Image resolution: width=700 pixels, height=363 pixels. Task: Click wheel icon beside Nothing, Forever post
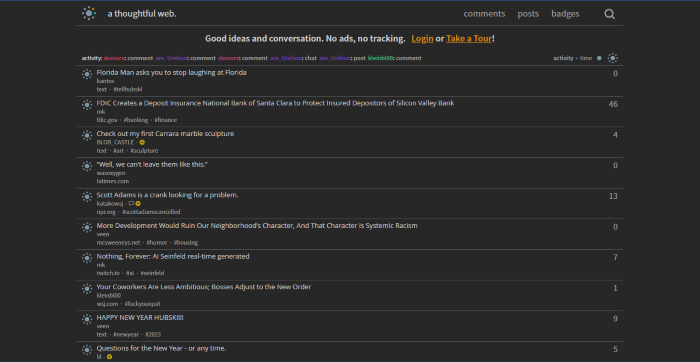click(x=87, y=258)
